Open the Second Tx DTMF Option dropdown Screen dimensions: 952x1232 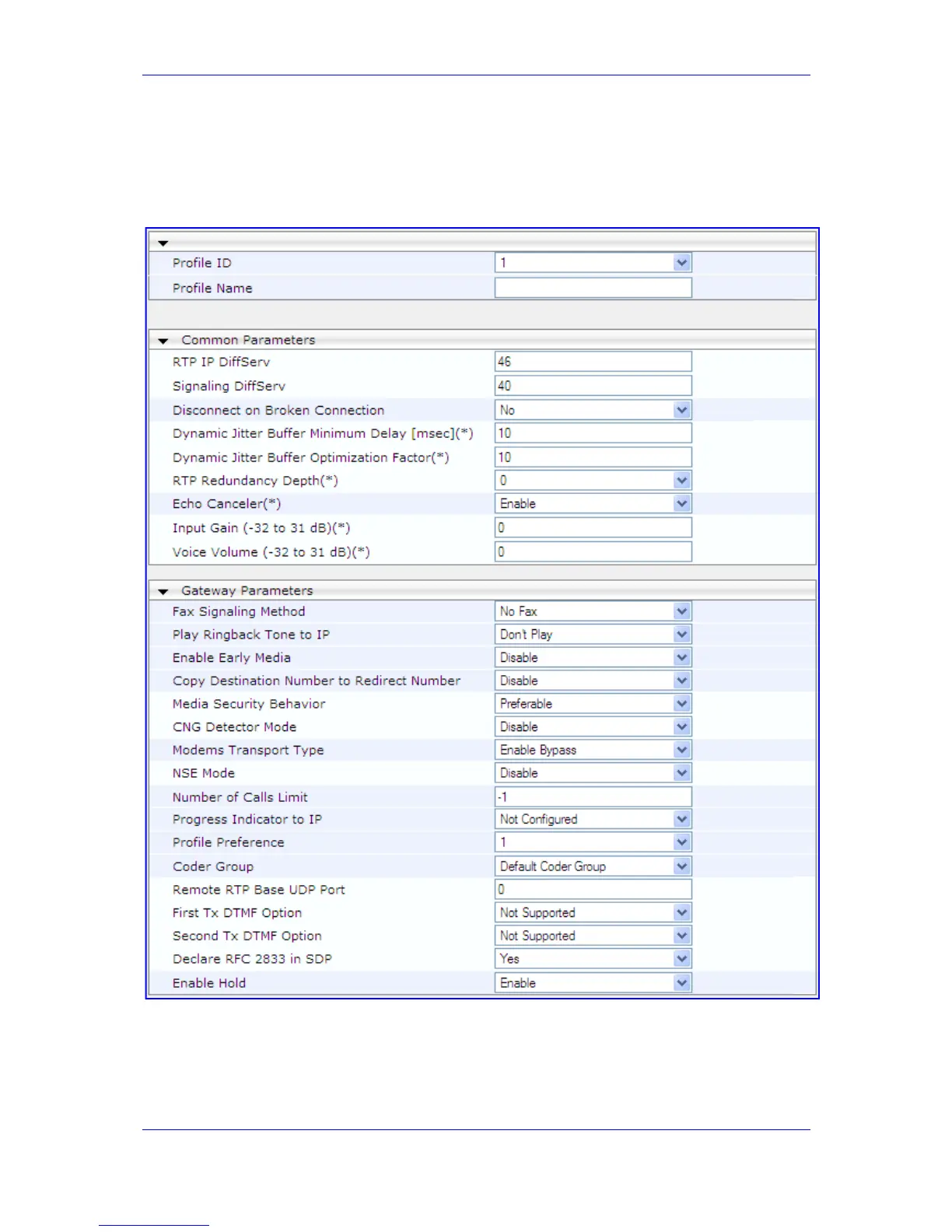pyautogui.click(x=593, y=936)
